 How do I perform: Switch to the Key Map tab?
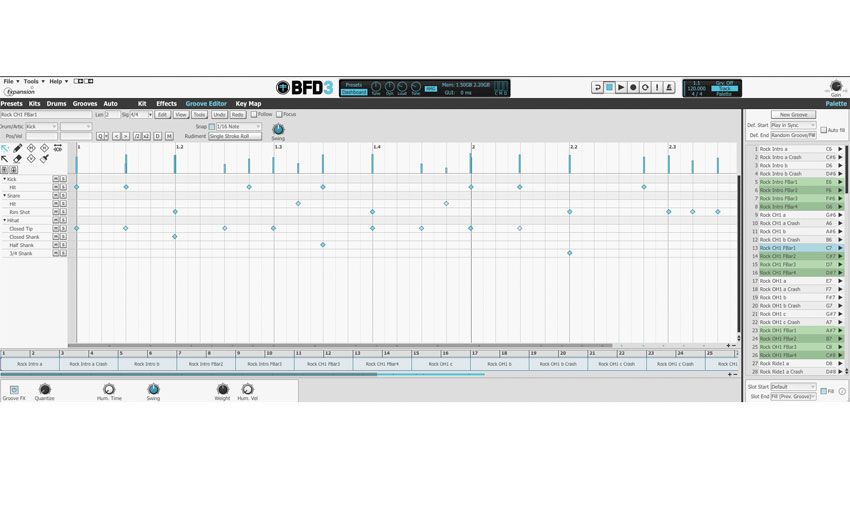click(248, 103)
